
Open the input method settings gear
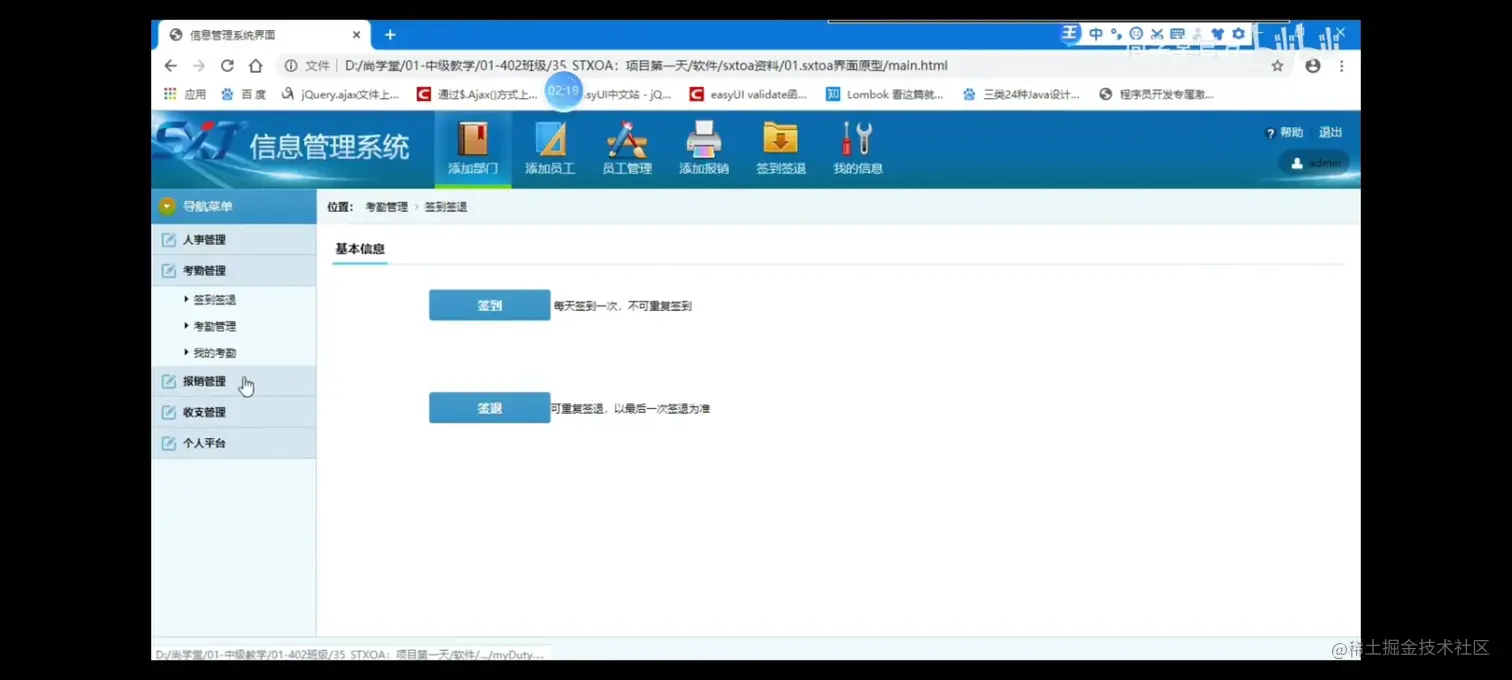(x=1238, y=34)
